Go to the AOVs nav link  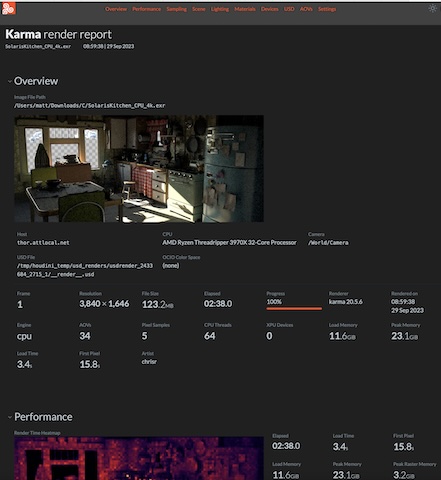click(306, 9)
